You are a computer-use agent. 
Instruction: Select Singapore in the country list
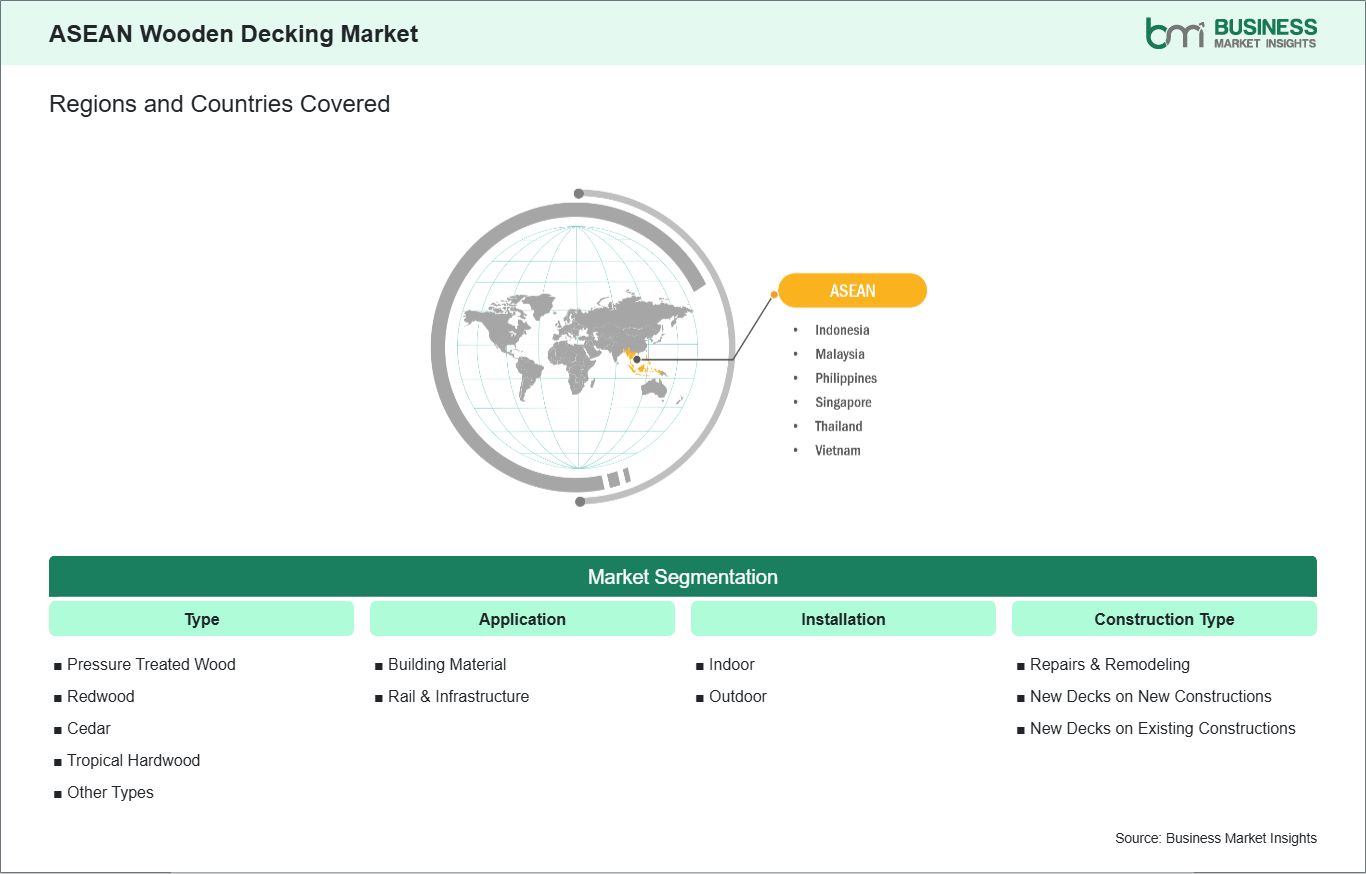coord(843,402)
